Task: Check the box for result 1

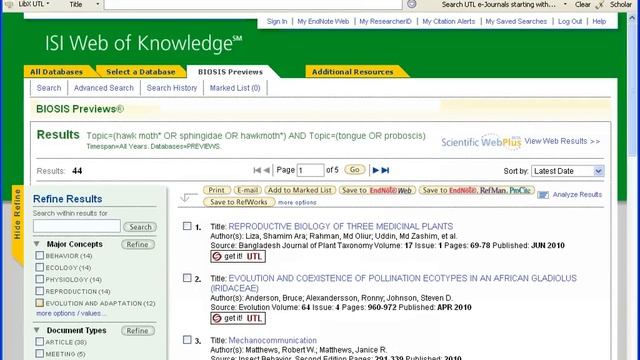Action: coord(187,226)
